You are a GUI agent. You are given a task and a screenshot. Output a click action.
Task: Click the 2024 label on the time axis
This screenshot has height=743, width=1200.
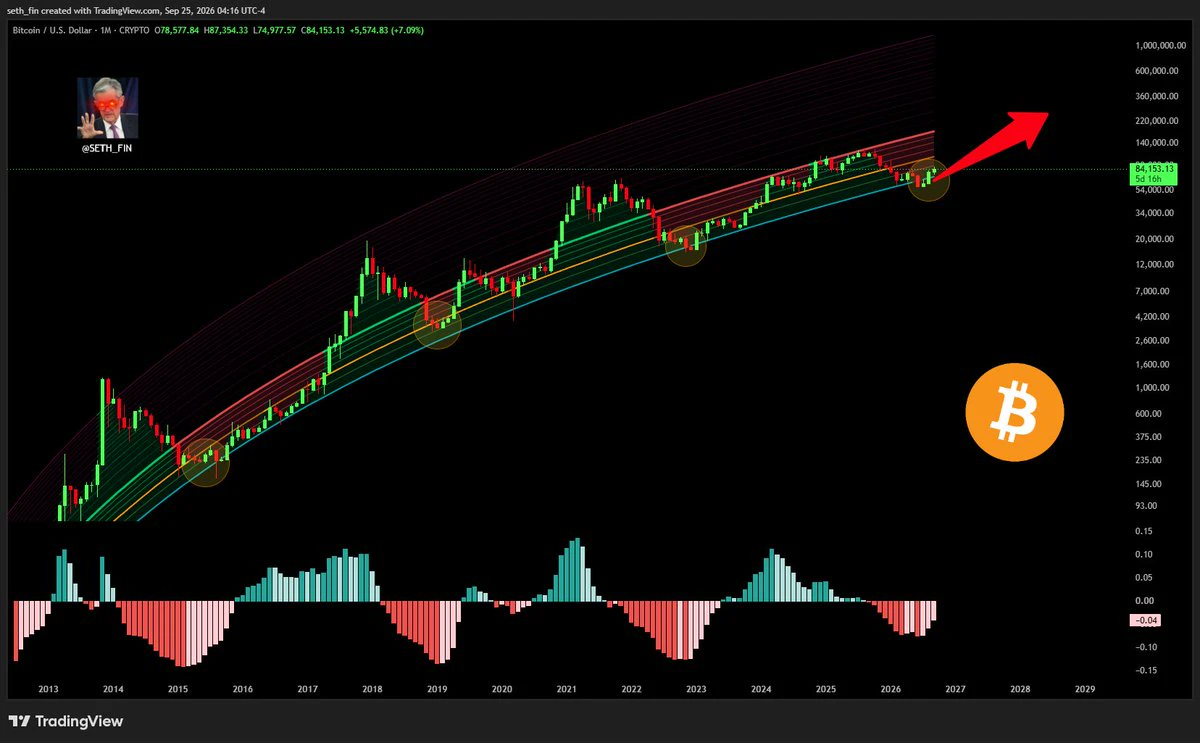coord(761,690)
